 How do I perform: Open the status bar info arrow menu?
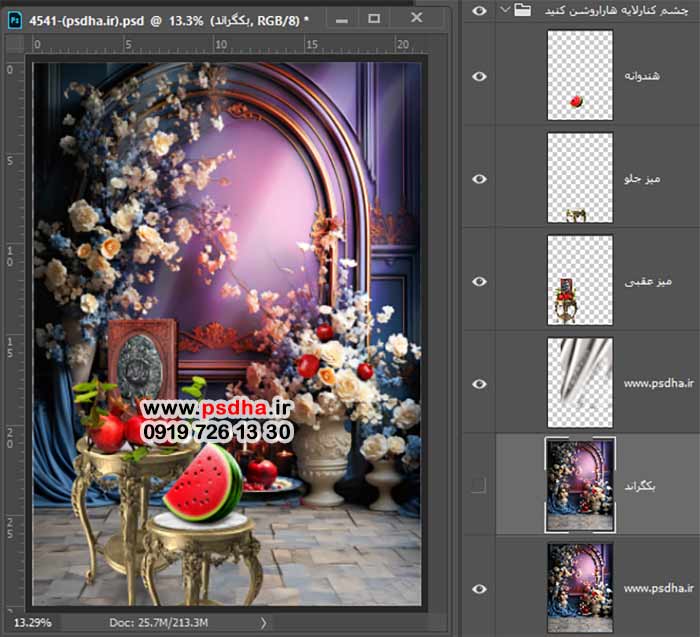click(264, 623)
